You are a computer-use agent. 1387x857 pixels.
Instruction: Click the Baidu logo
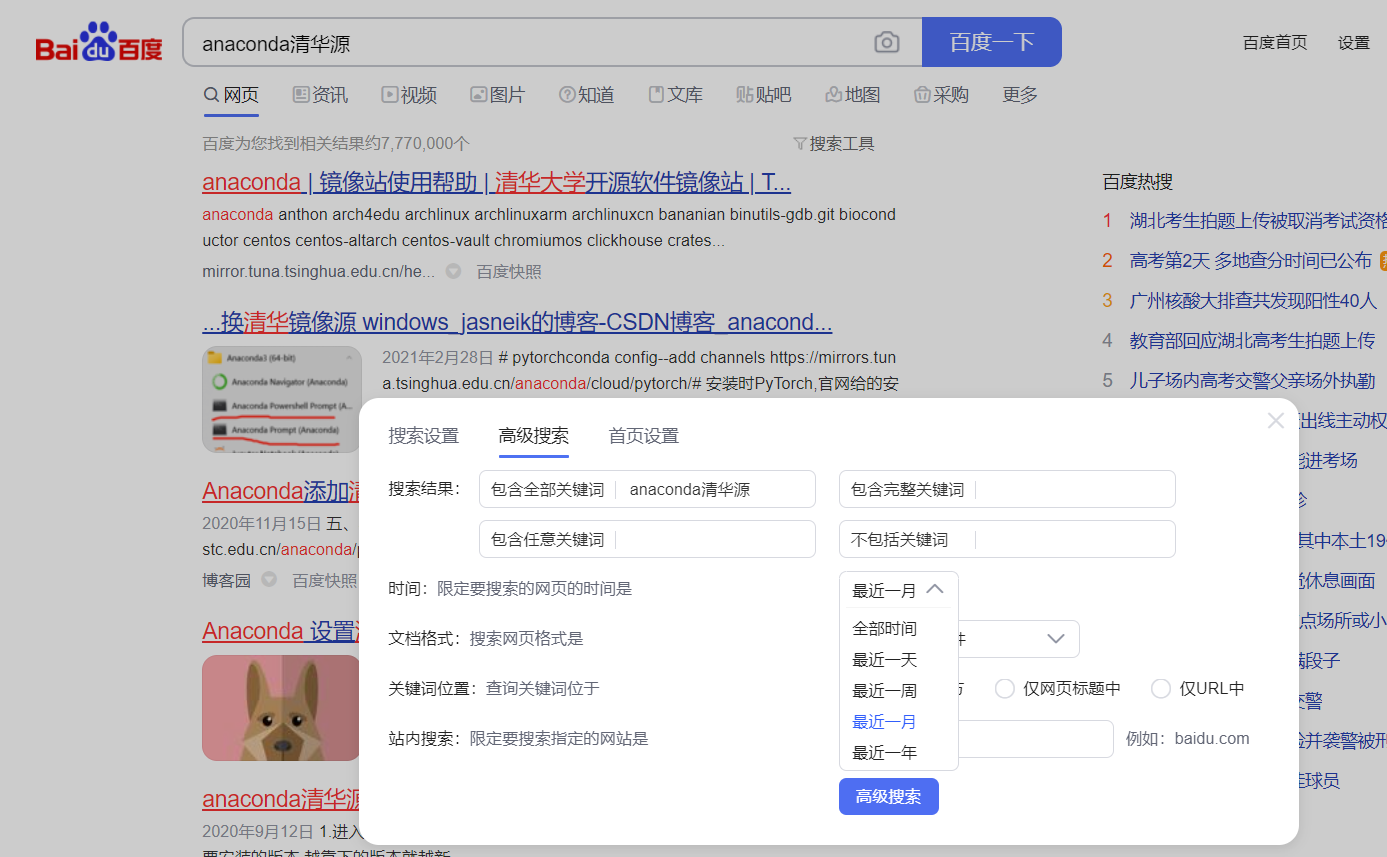[x=99, y=42]
